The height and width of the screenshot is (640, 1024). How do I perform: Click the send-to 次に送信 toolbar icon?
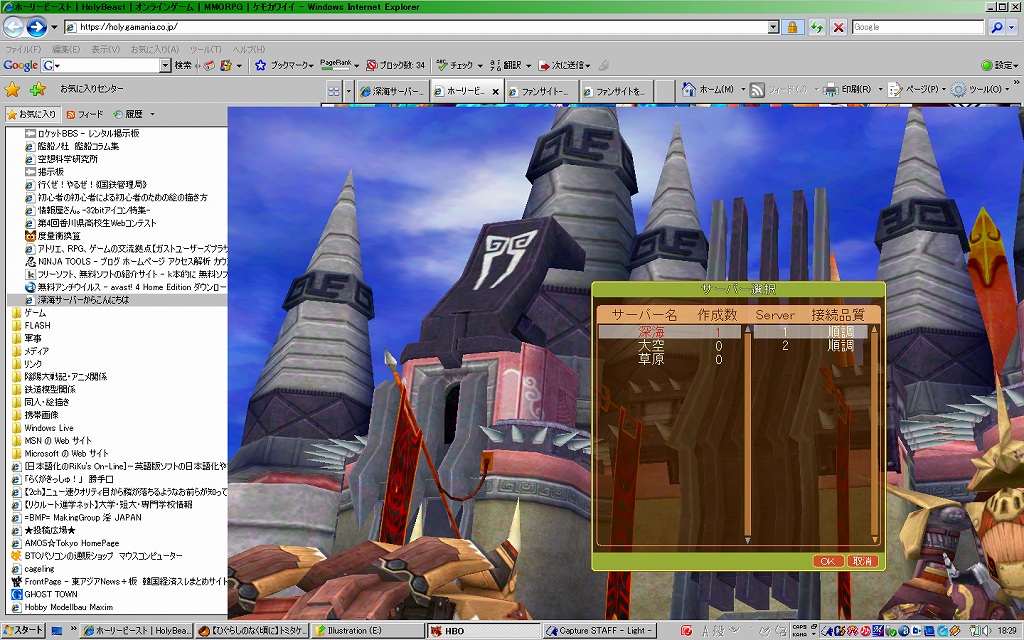point(543,65)
